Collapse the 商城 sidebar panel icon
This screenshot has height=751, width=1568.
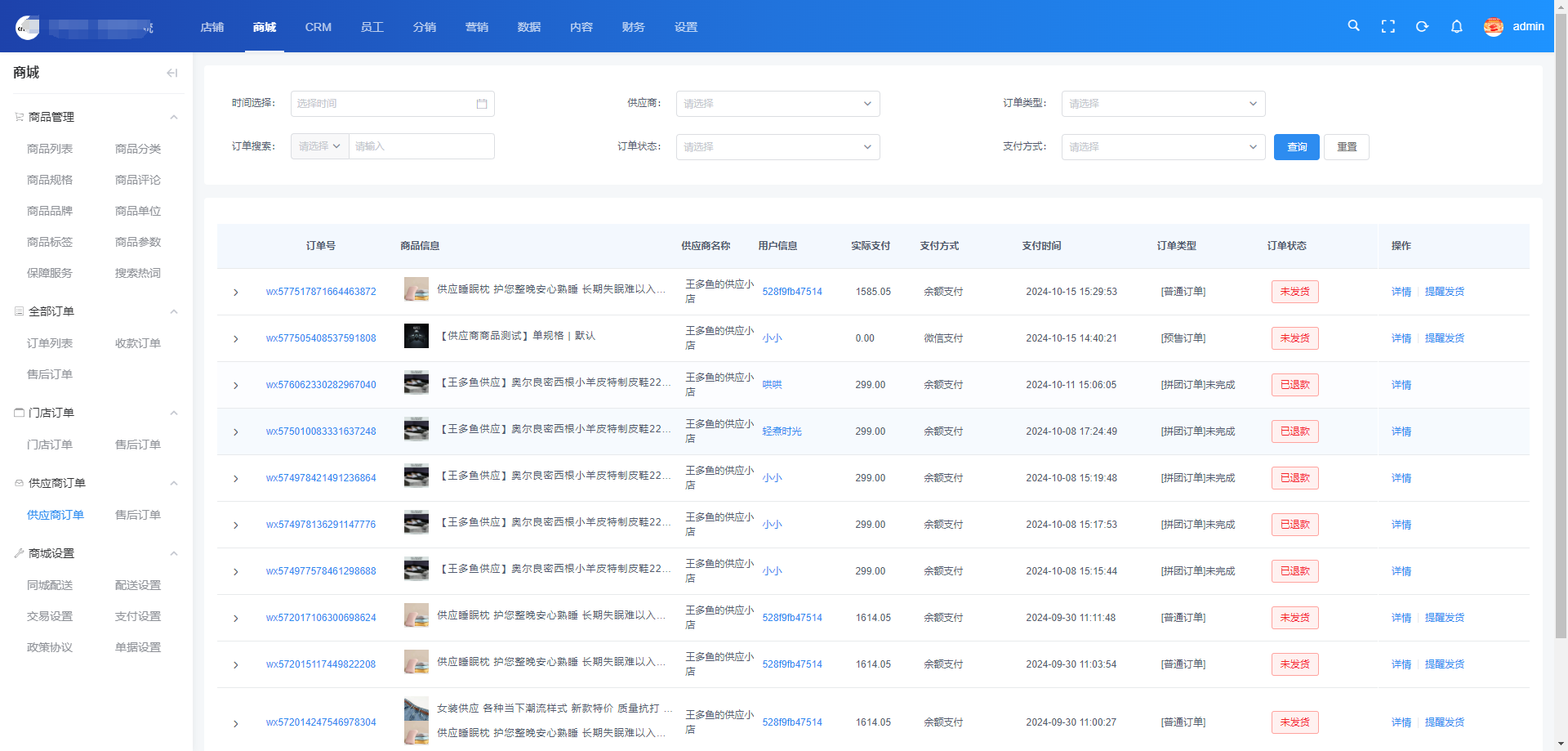coord(171,73)
